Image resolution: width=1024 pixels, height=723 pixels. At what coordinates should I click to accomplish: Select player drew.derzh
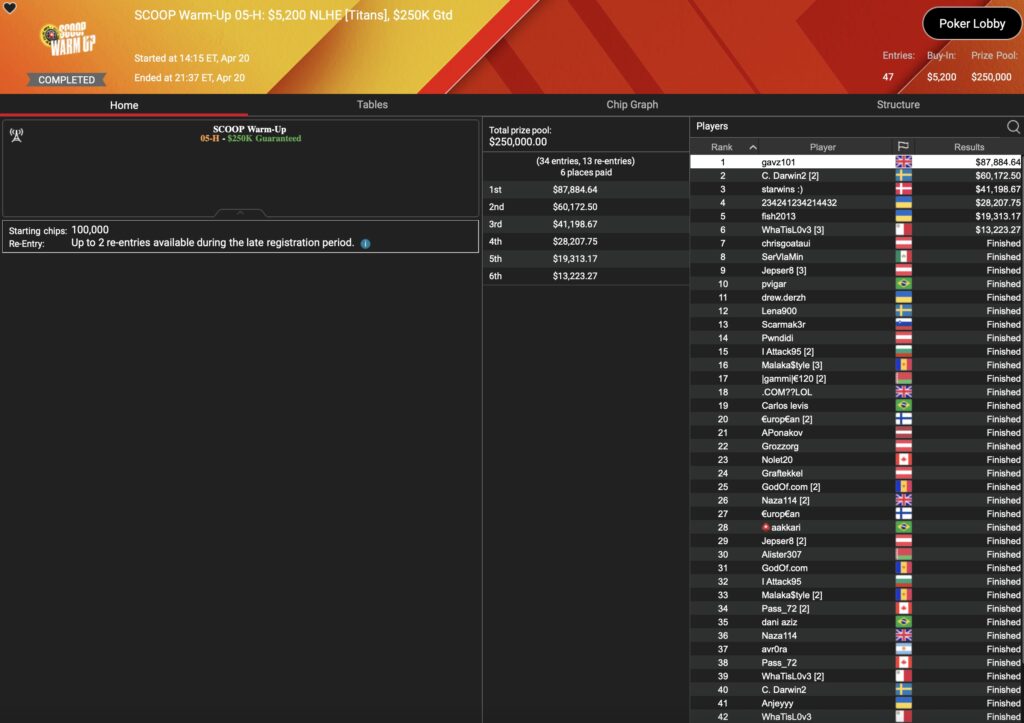point(856,298)
